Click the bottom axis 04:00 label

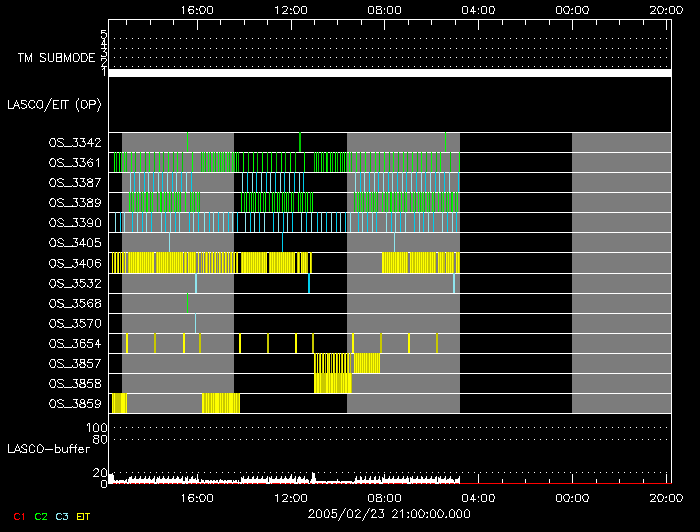pyautogui.click(x=478, y=498)
